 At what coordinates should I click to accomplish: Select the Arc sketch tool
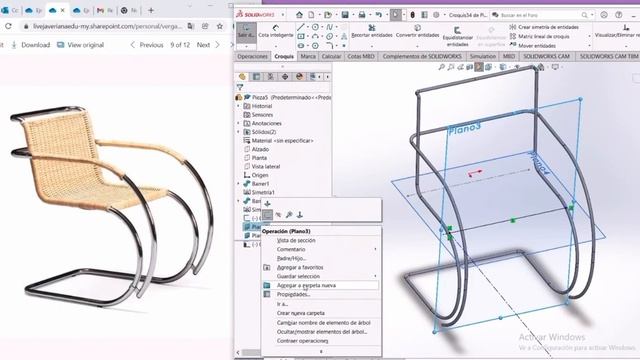point(315,36)
